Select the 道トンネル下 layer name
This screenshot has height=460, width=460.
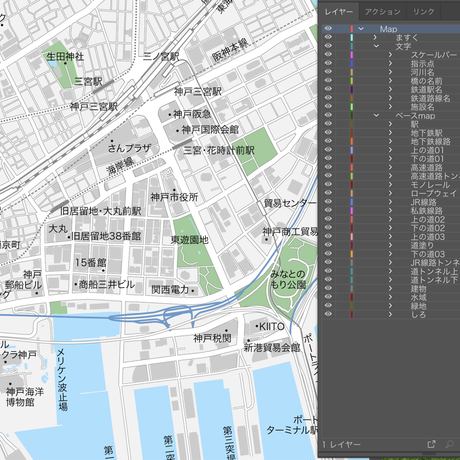(x=434, y=280)
